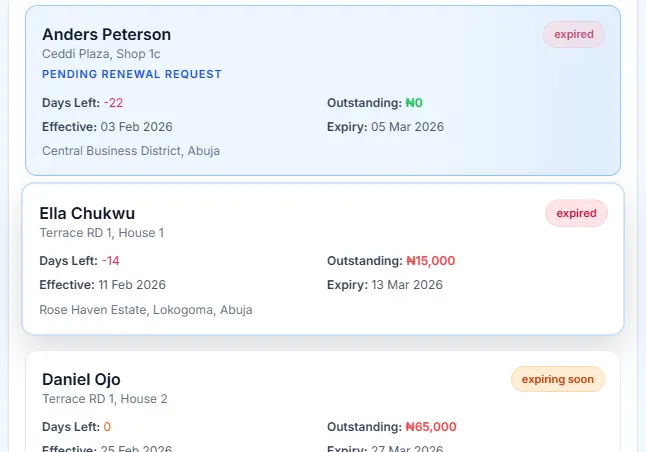Open the Anders Peterson tenant card
Screen dimensions: 646x452
(x=322, y=90)
